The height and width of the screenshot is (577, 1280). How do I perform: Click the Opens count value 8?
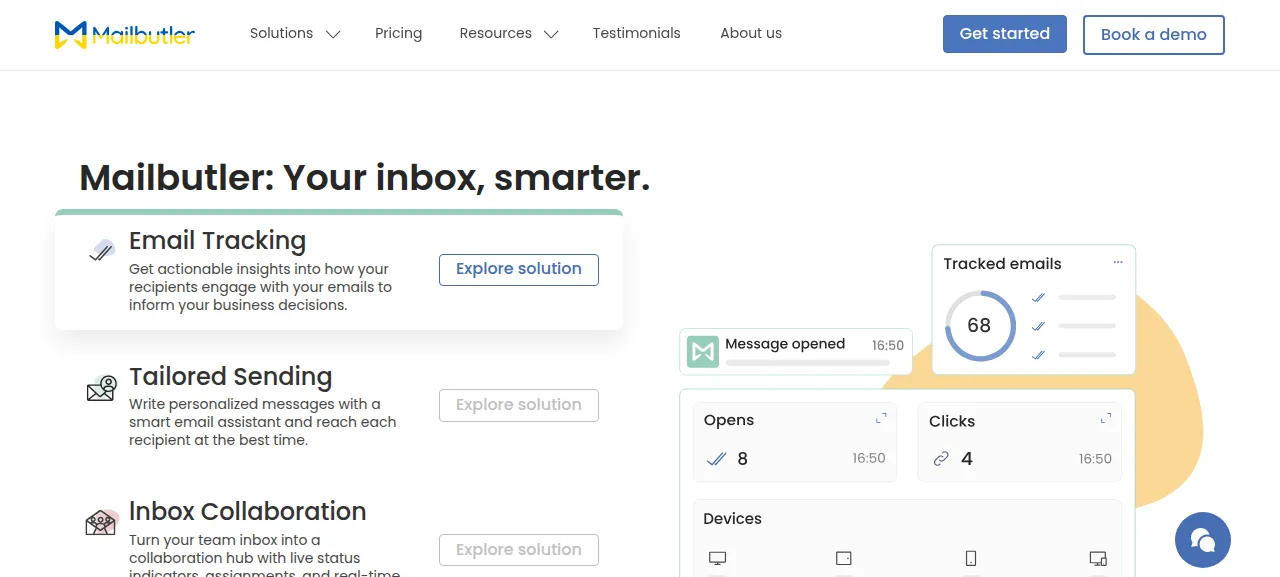pos(742,459)
